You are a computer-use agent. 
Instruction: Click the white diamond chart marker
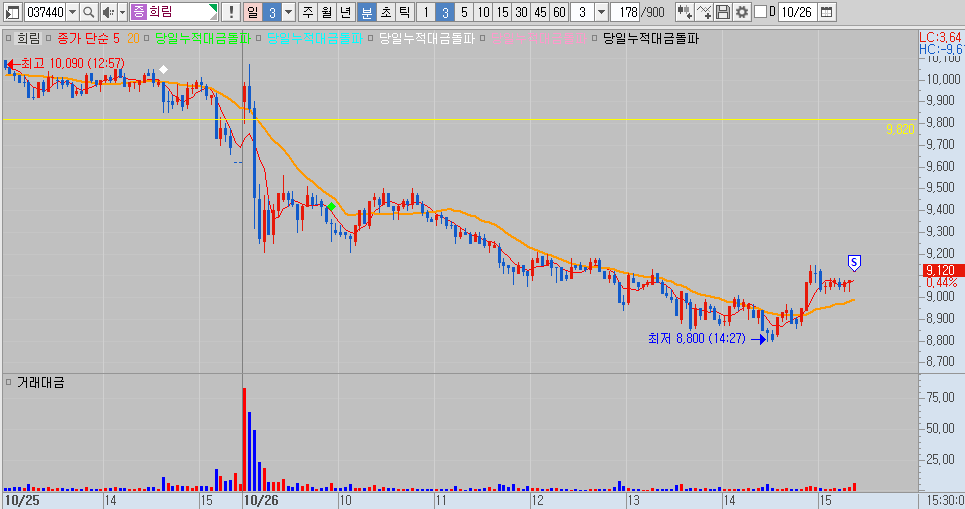(x=163, y=70)
